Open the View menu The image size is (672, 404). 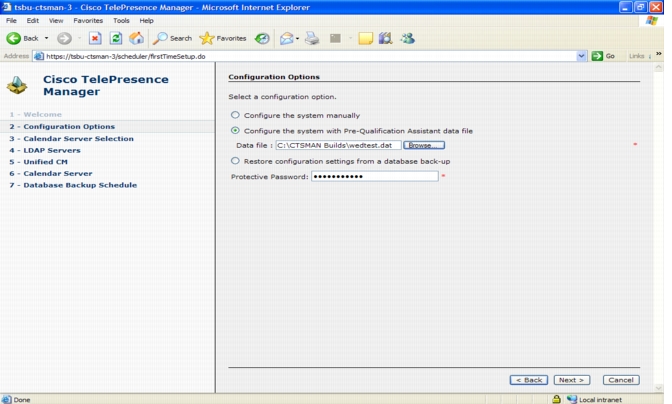click(56, 21)
